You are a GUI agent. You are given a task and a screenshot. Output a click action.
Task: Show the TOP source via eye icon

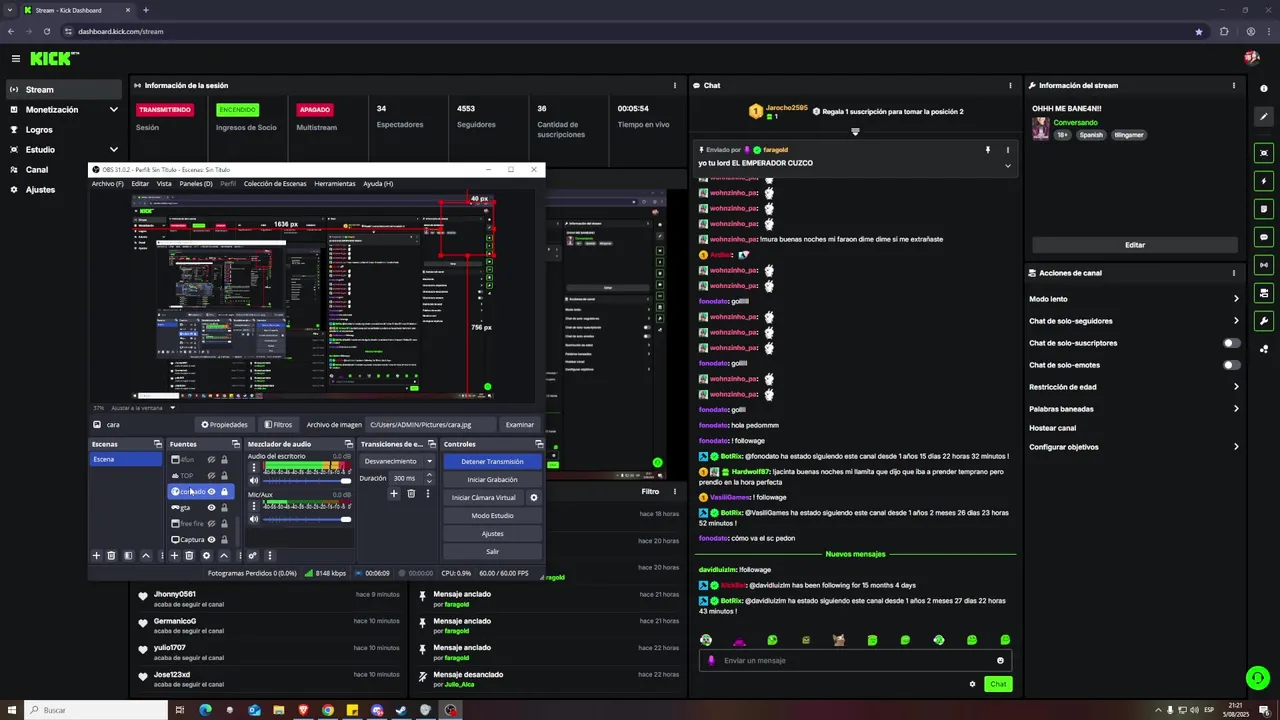coord(211,476)
